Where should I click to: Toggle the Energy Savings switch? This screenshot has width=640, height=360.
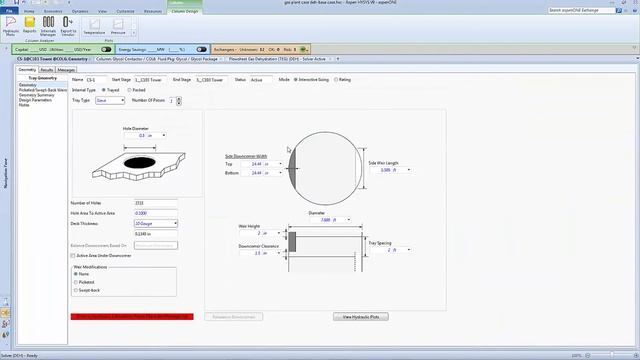(x=201, y=49)
